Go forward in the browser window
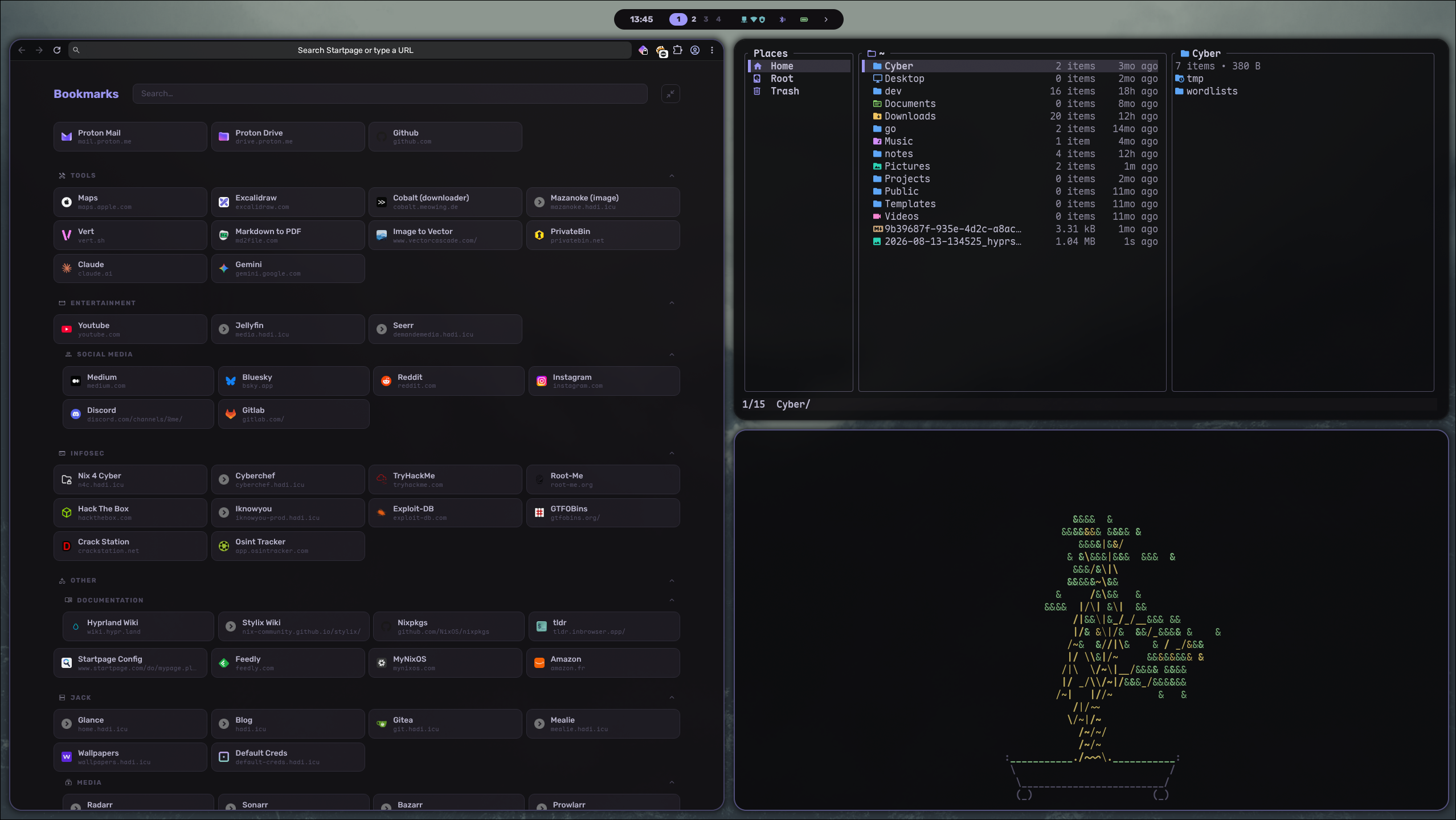The image size is (1456, 820). pos(39,50)
